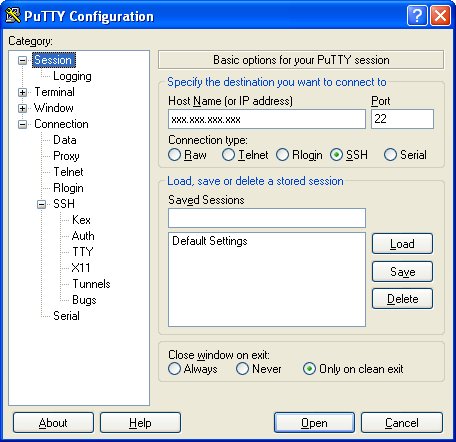Viewport: 456px width, 442px height.
Task: Select Default Settings in session list
Action: click(210, 241)
